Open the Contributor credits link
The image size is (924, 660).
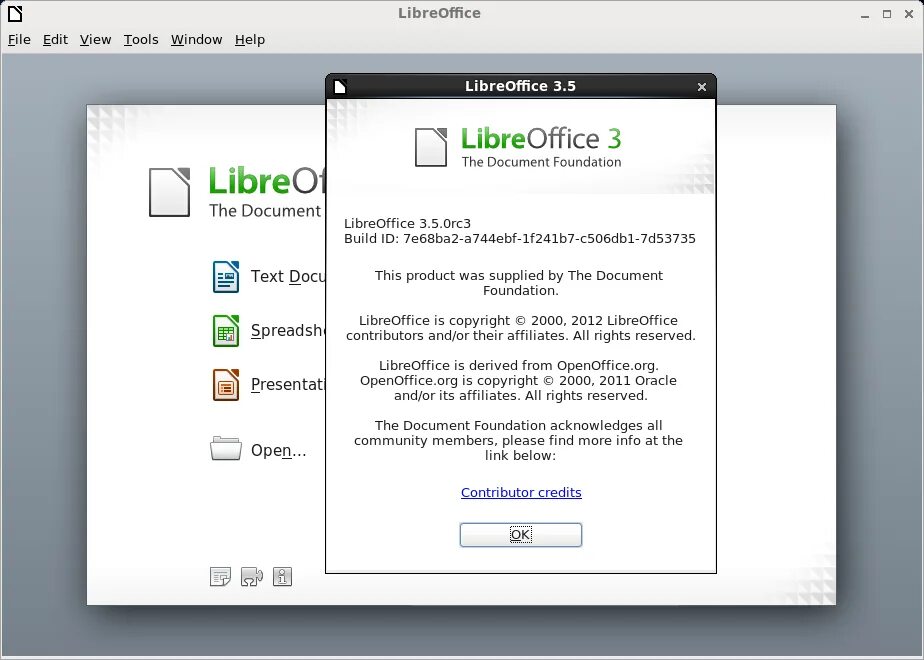pyautogui.click(x=521, y=493)
